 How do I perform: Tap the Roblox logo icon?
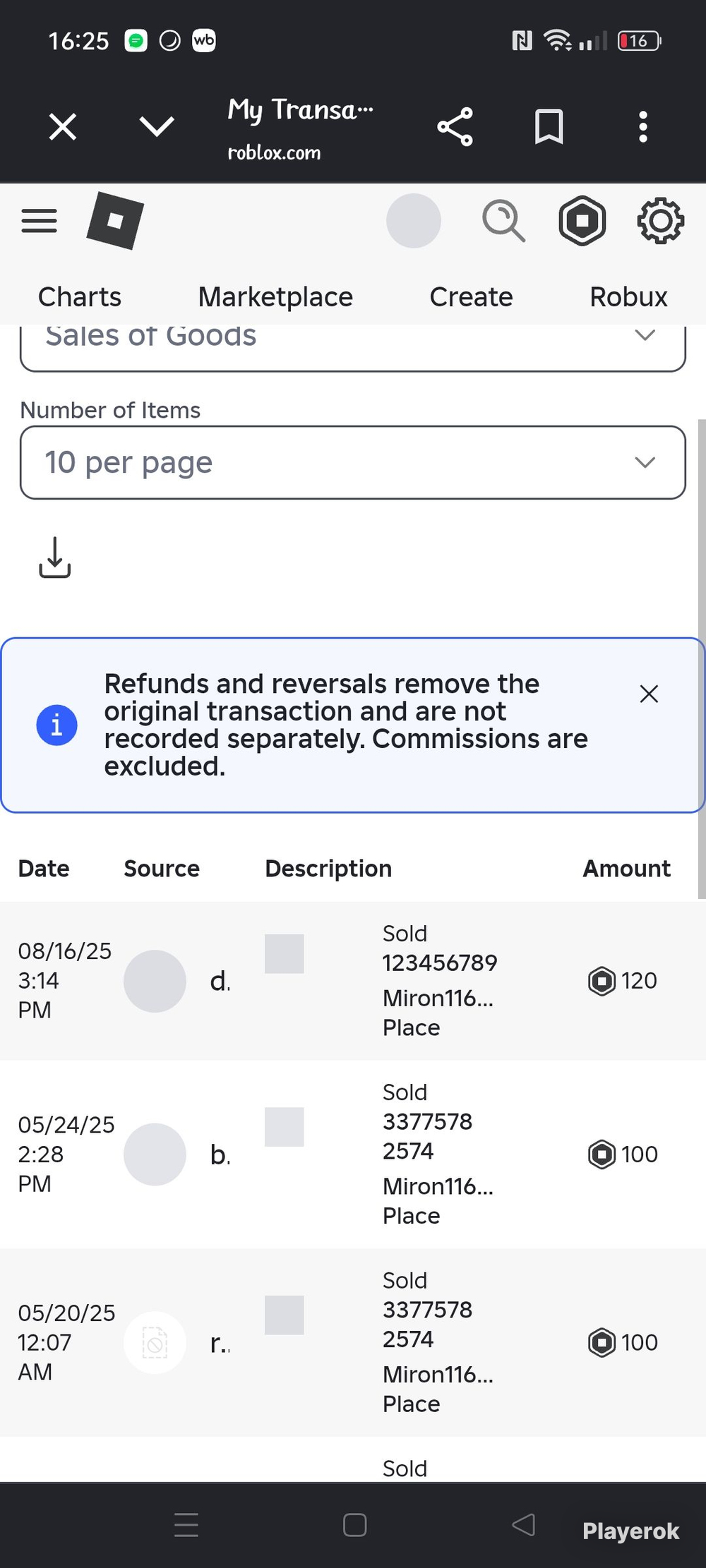115,220
